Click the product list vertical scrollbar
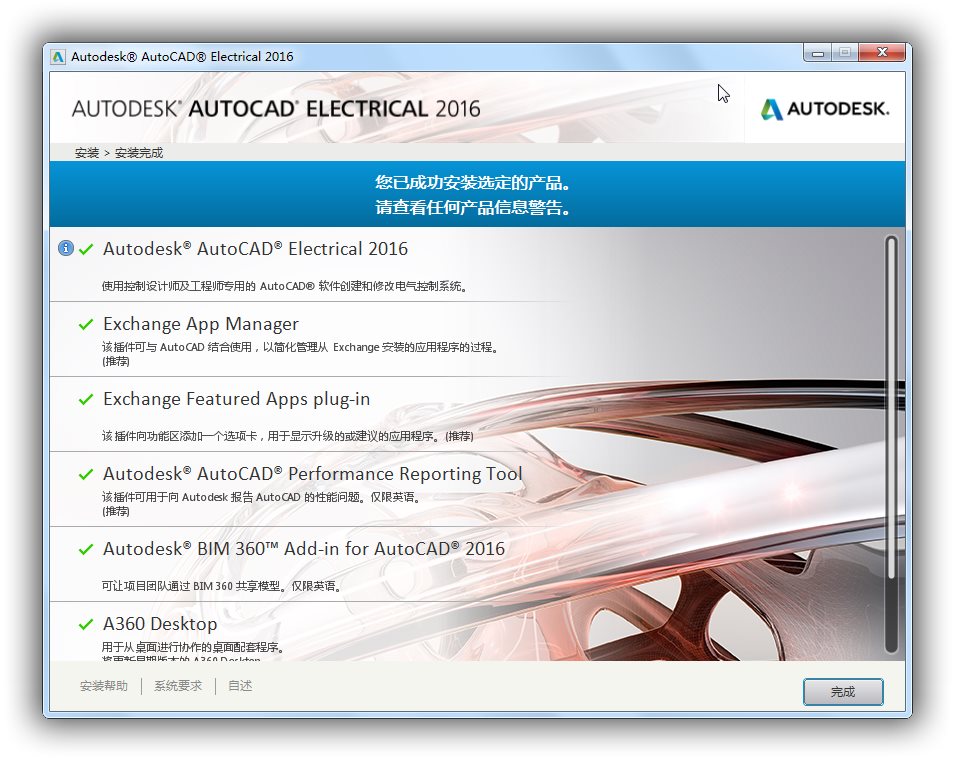 pyautogui.click(x=890, y=445)
